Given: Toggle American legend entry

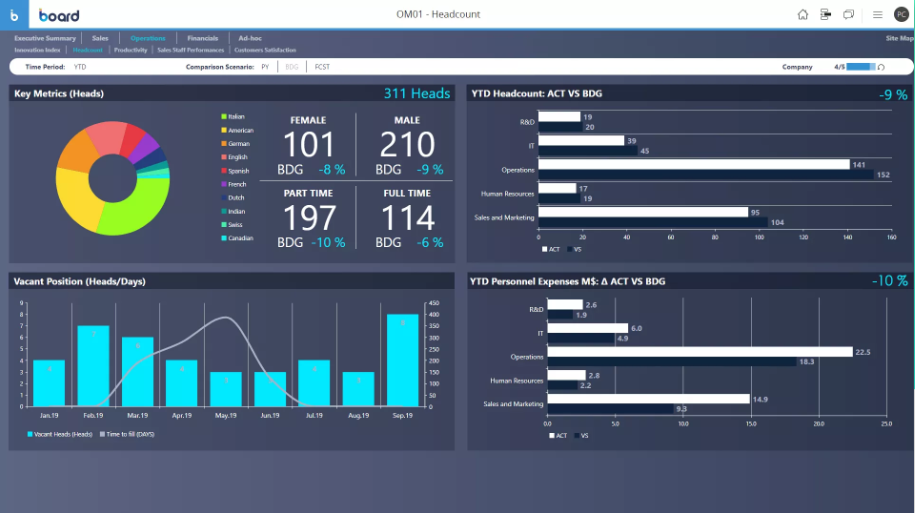Looking at the screenshot, I should click(237, 130).
